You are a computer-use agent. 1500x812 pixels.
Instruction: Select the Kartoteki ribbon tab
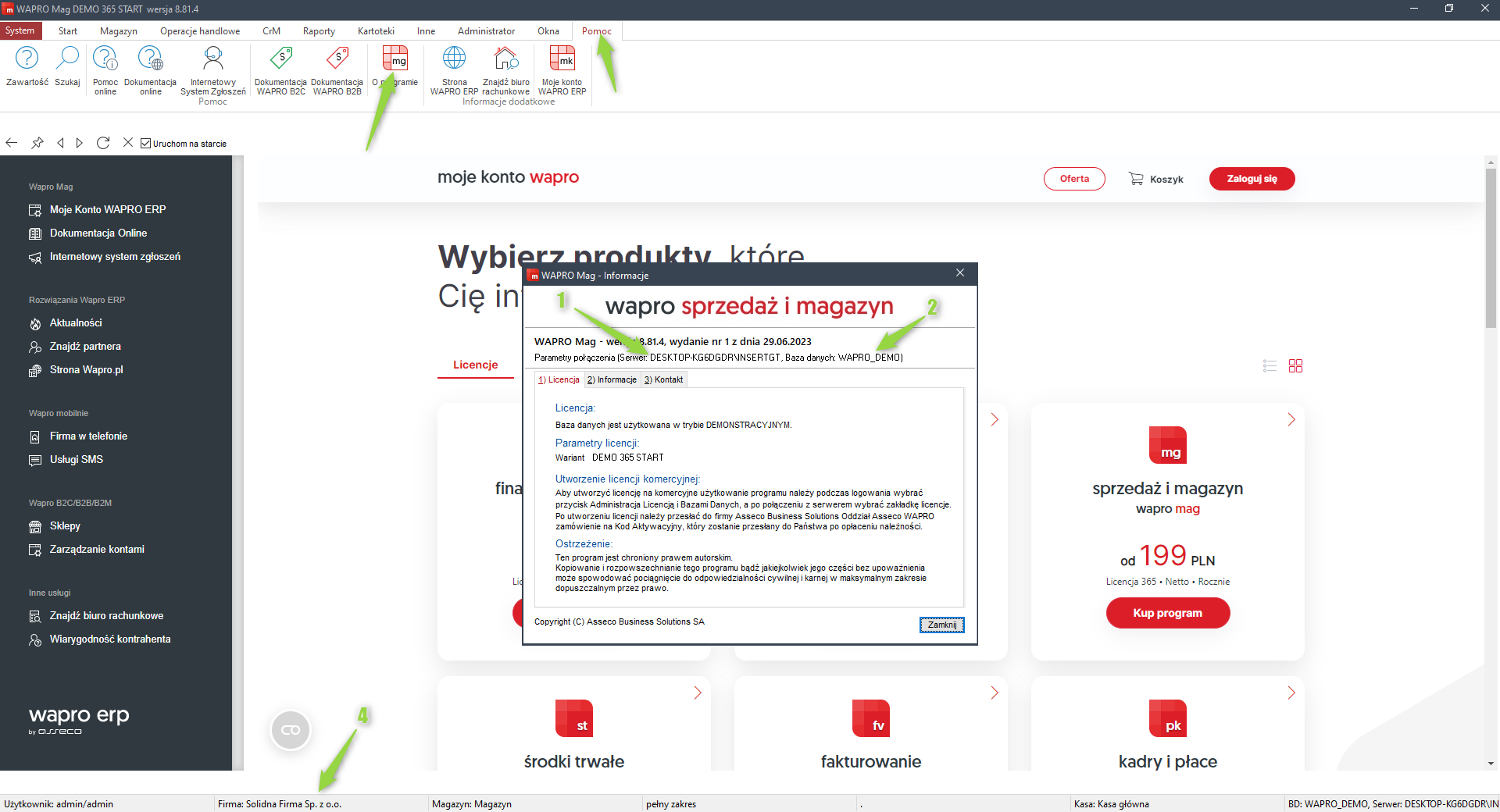[376, 31]
